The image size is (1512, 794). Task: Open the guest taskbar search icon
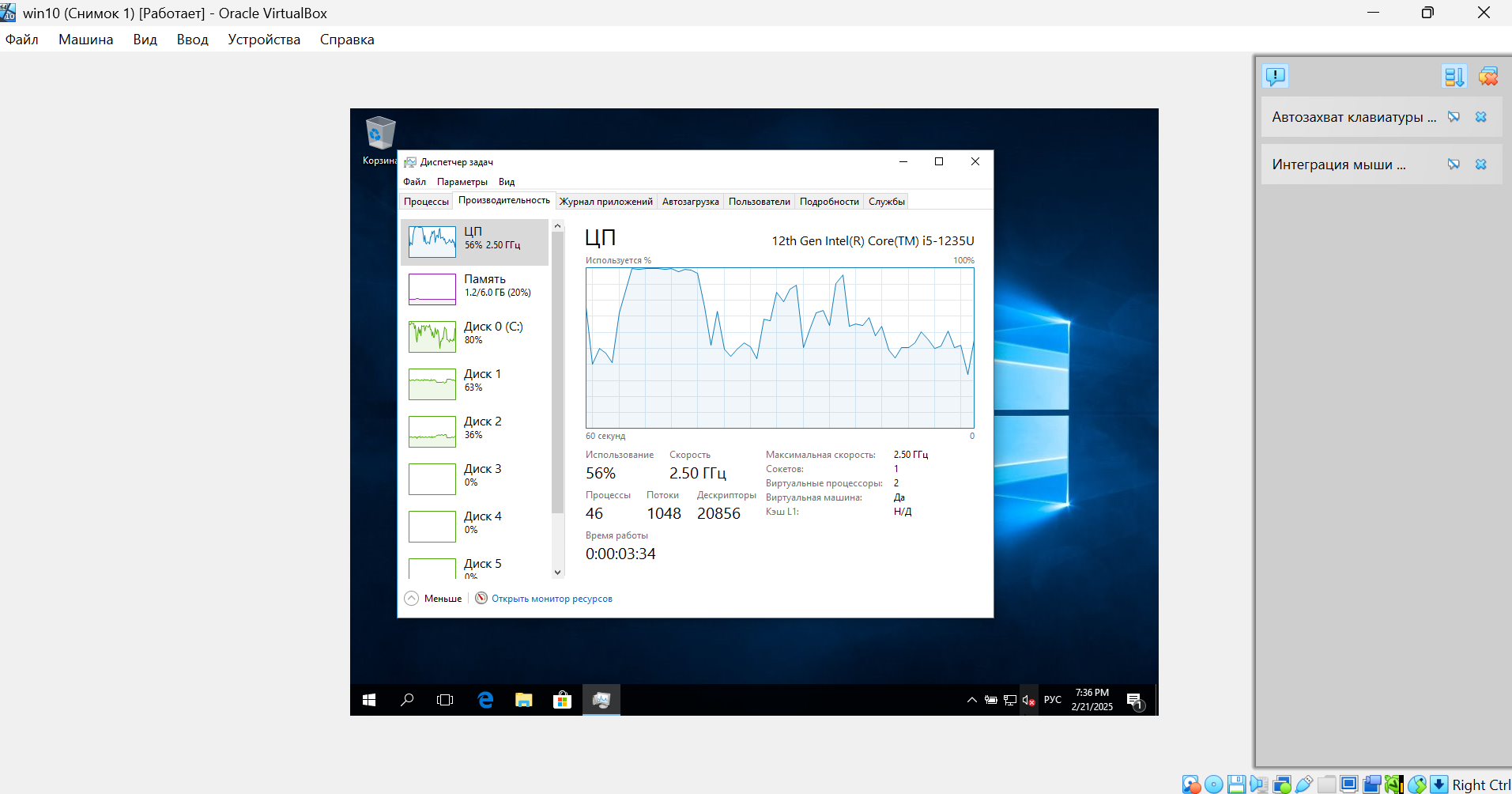click(407, 700)
